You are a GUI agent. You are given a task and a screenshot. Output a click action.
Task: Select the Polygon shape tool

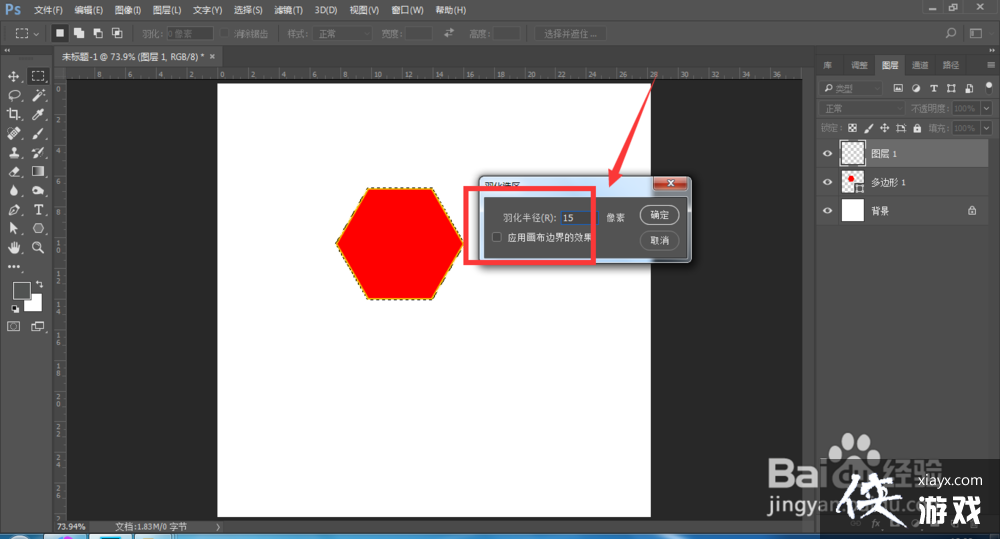(x=39, y=228)
